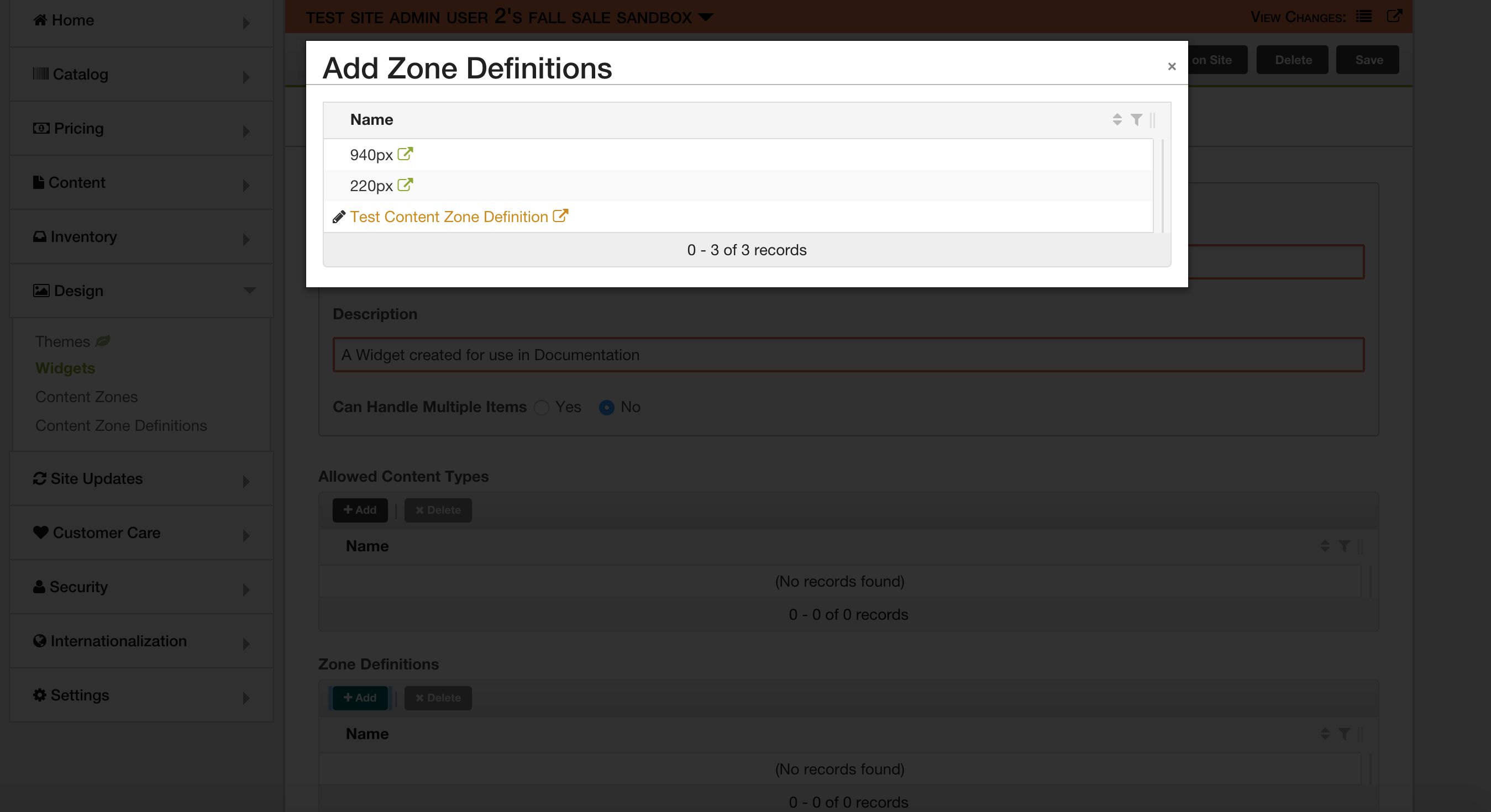Sort the Zone Definitions Name column
Image resolution: width=1491 pixels, height=812 pixels.
pos(1325,734)
